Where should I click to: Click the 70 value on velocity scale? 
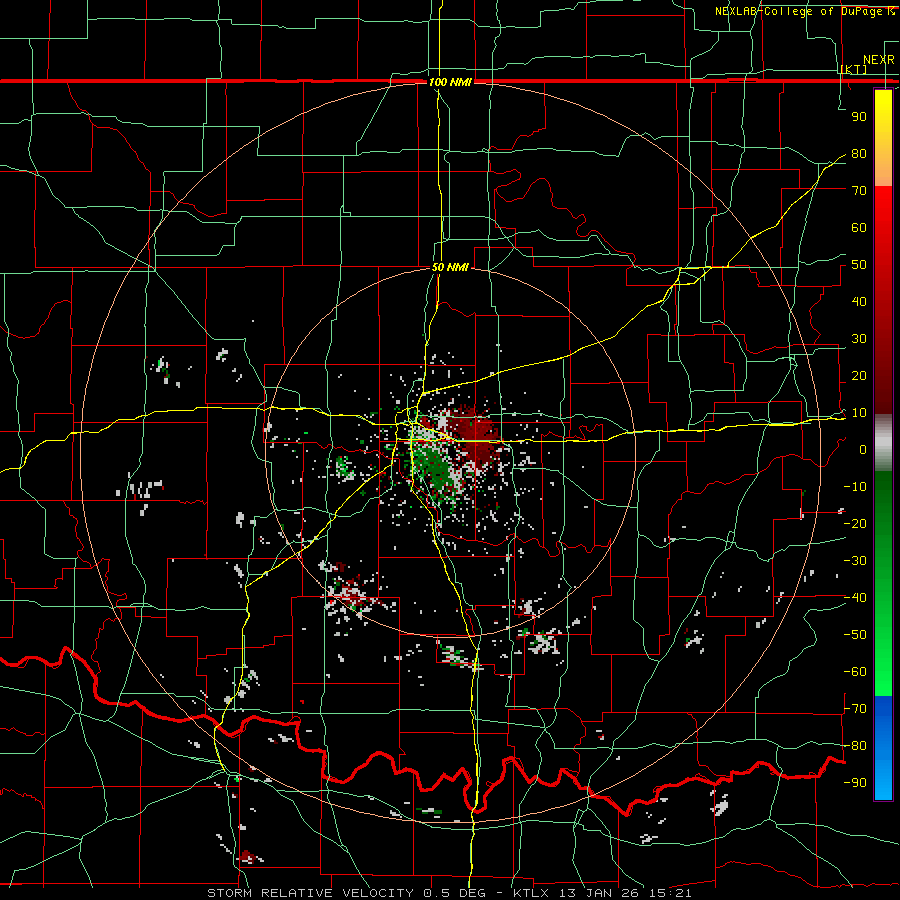(x=859, y=191)
